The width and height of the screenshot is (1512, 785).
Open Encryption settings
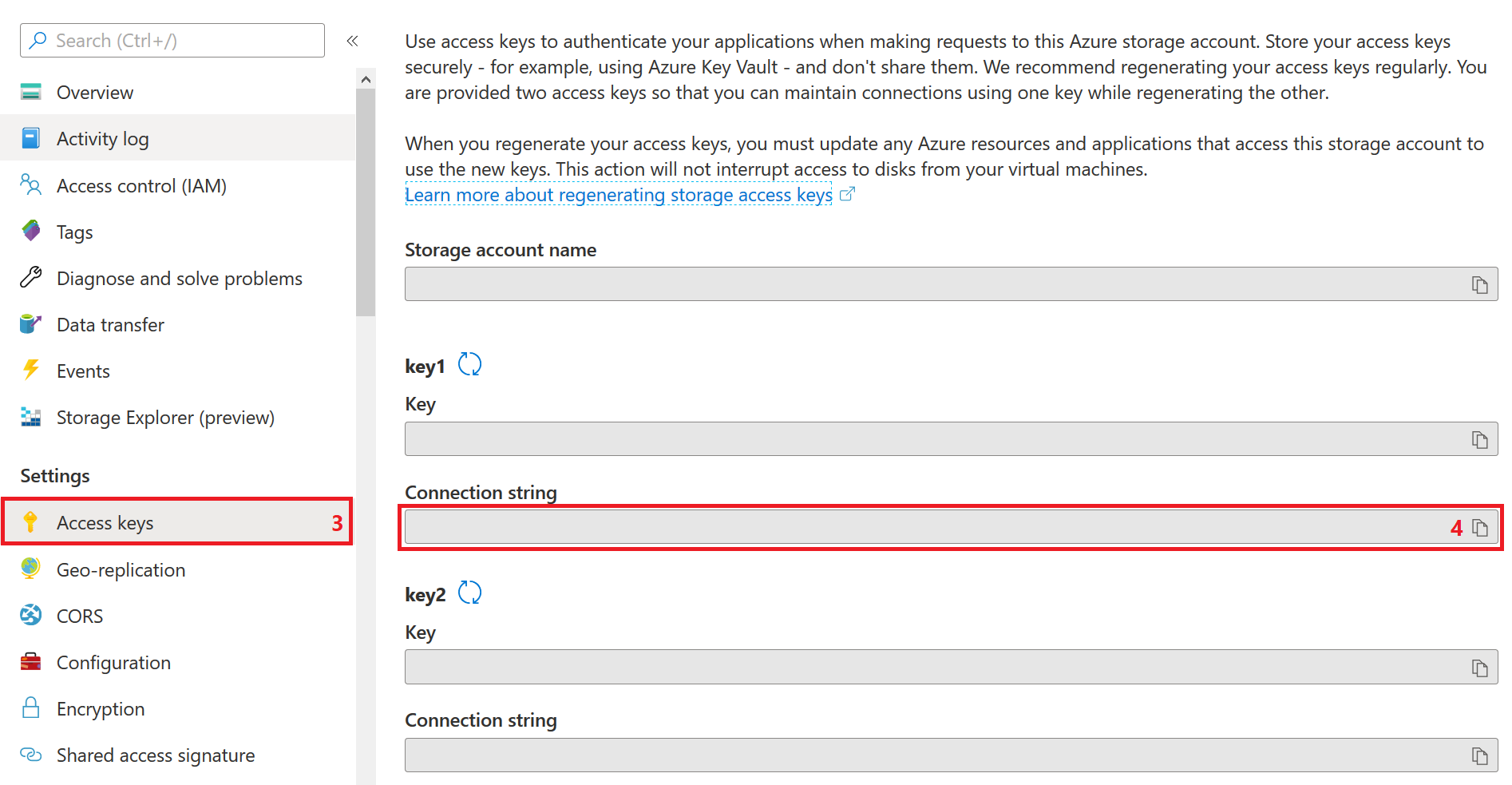178,708
